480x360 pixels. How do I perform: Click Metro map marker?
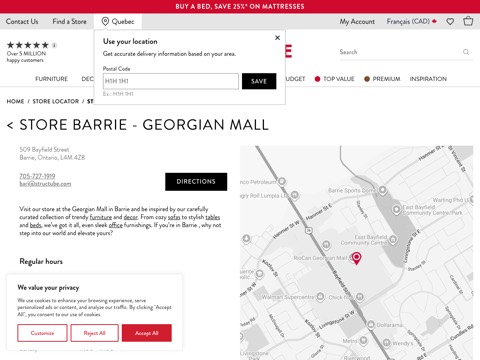(363, 341)
